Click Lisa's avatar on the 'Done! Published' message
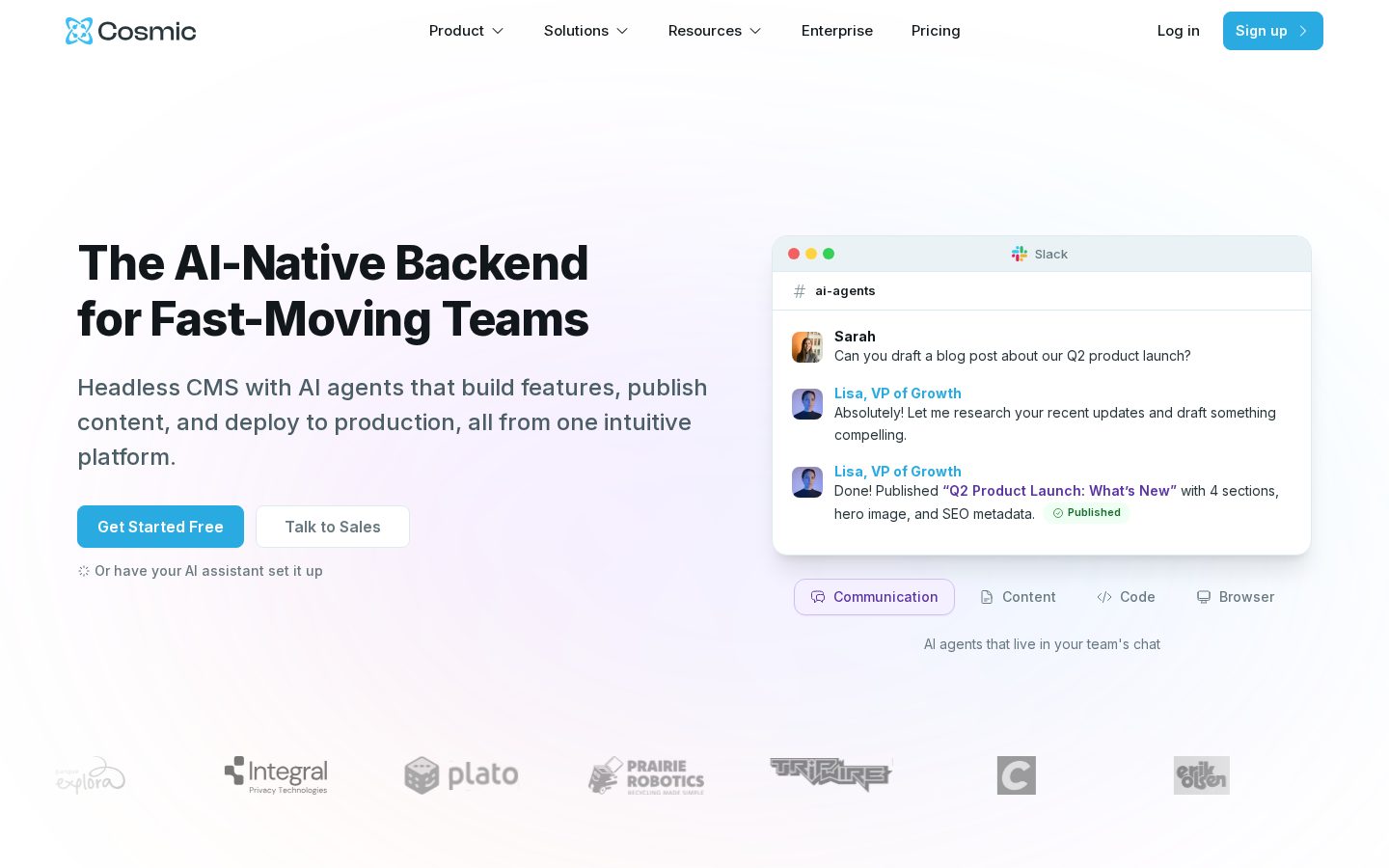The width and height of the screenshot is (1389, 868). click(807, 482)
